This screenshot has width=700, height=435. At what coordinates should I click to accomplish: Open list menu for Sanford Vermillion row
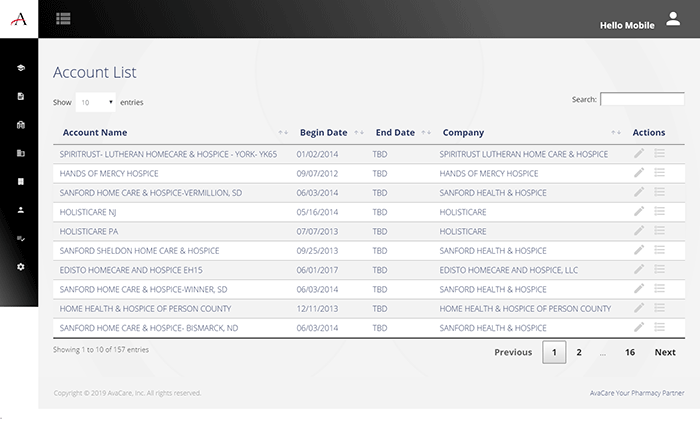click(659, 192)
